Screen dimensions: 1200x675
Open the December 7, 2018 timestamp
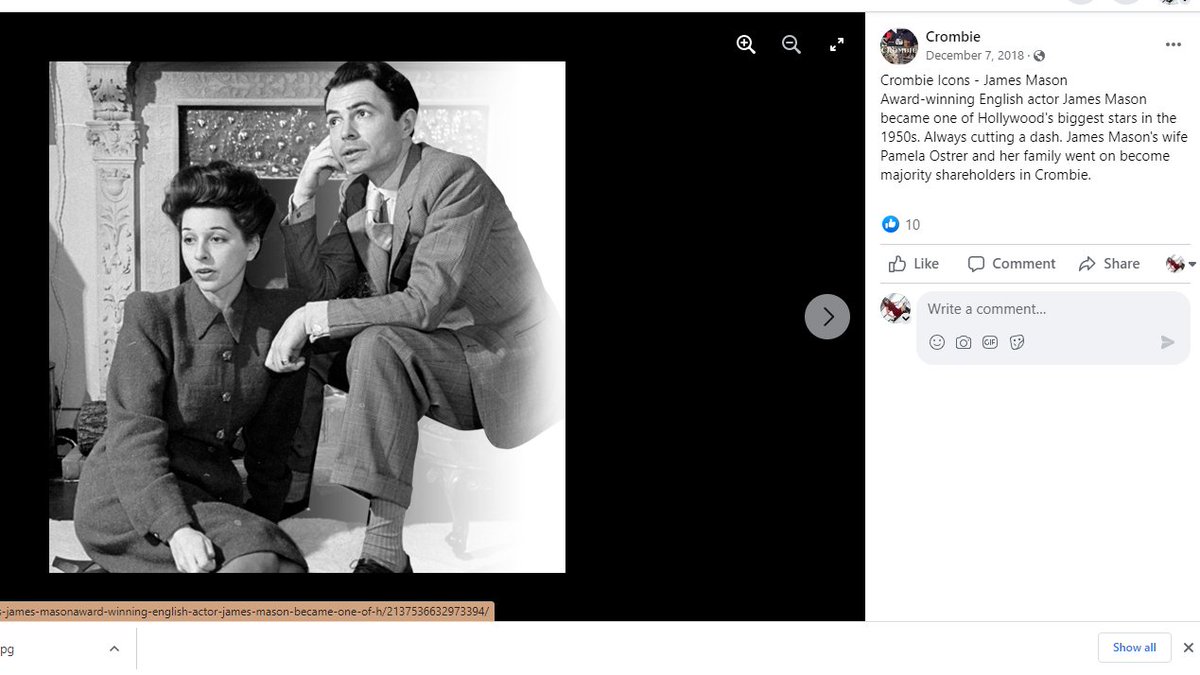(x=975, y=56)
